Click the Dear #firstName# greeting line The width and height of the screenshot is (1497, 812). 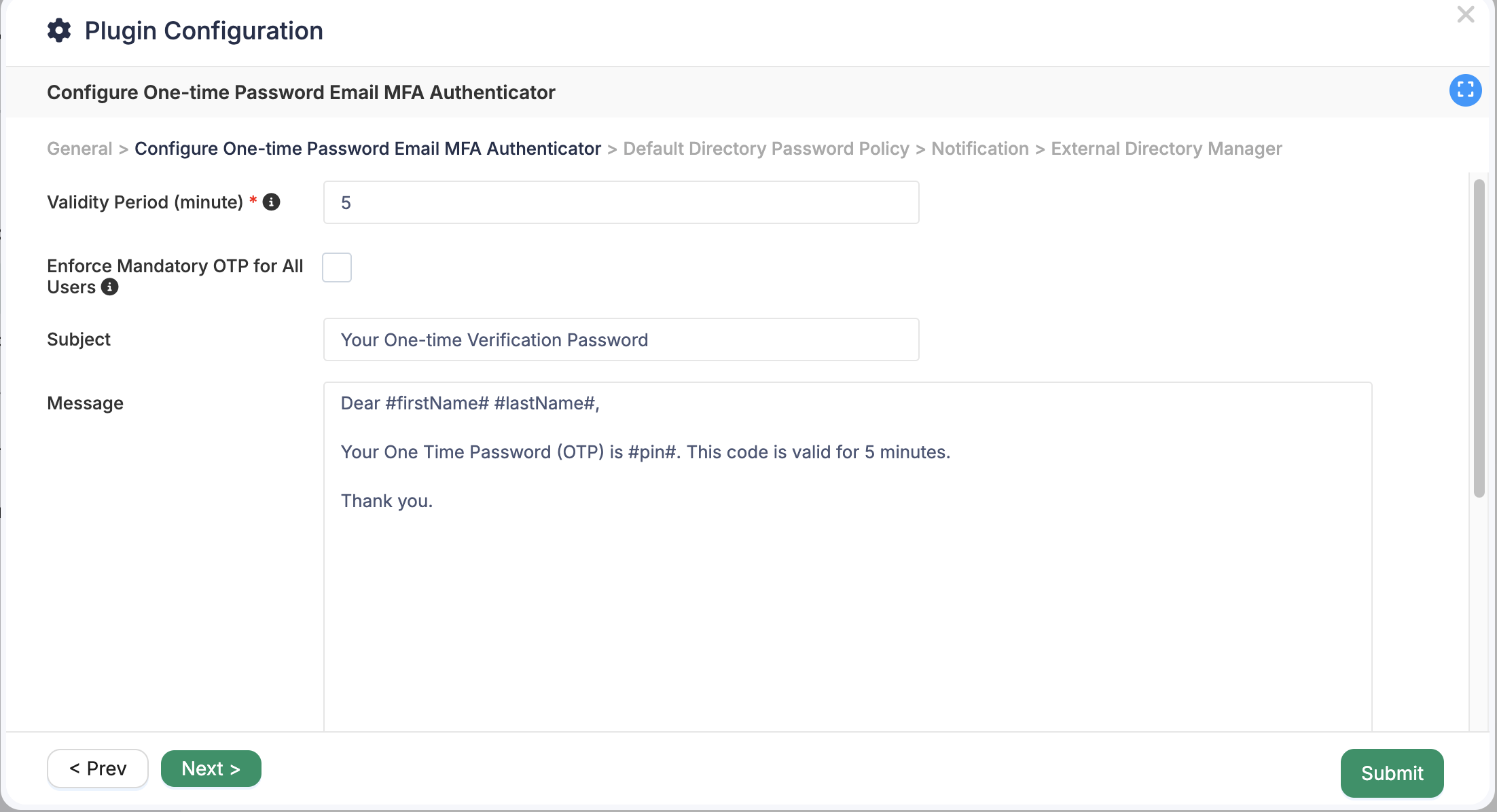[x=470, y=403]
